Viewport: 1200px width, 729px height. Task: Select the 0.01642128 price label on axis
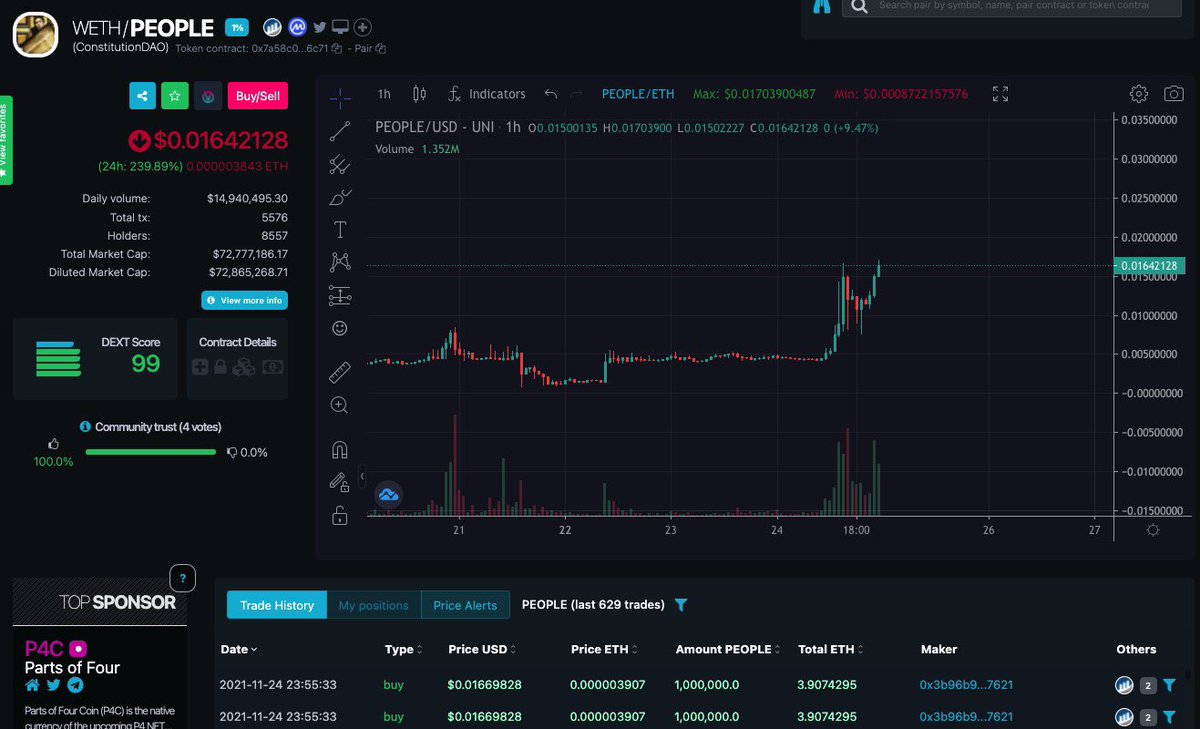pyautogui.click(x=1150, y=265)
